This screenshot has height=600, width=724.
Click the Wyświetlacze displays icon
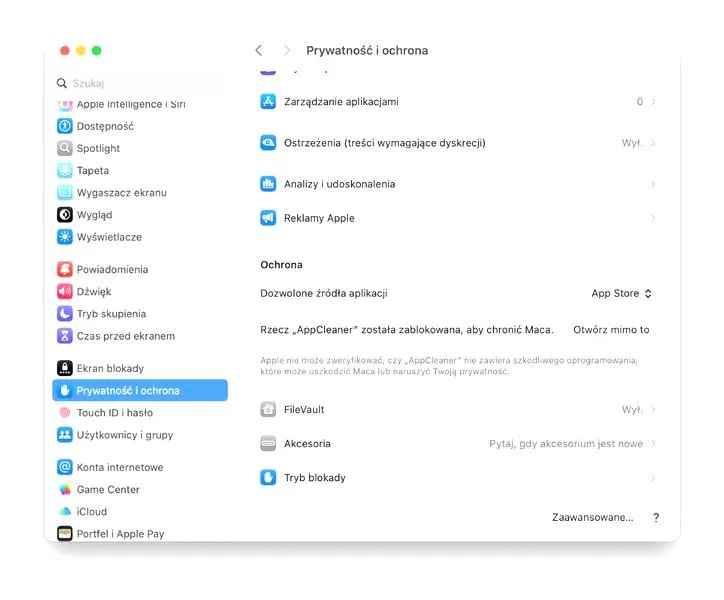(65, 236)
